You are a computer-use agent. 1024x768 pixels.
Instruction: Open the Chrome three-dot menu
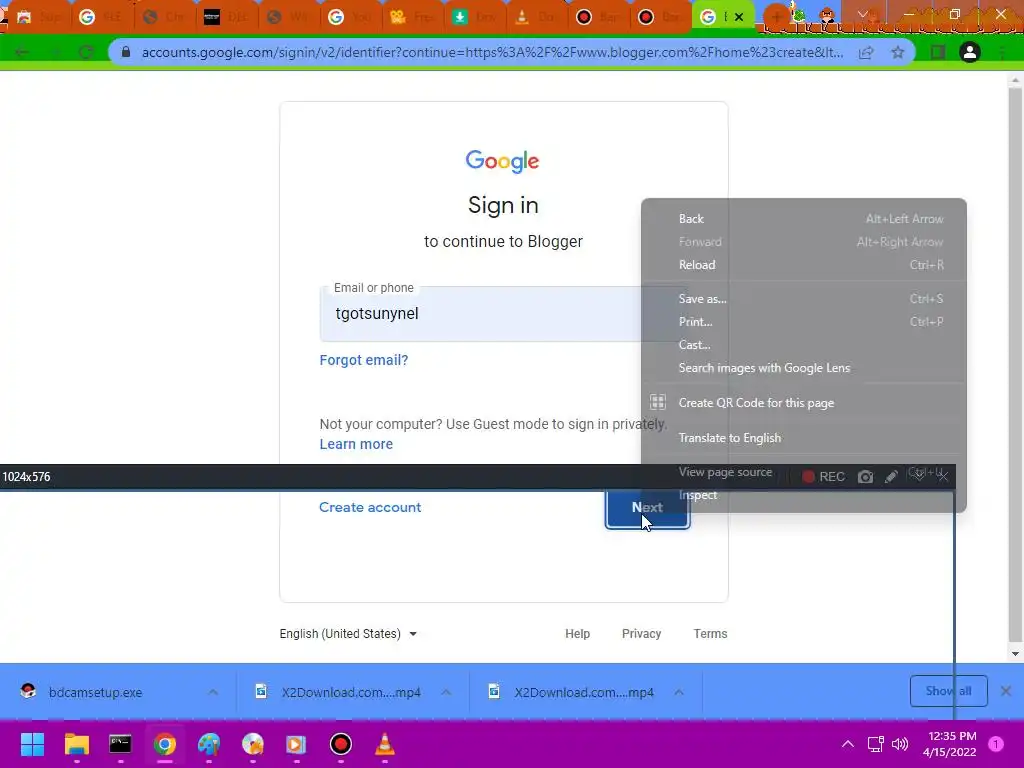(1002, 52)
